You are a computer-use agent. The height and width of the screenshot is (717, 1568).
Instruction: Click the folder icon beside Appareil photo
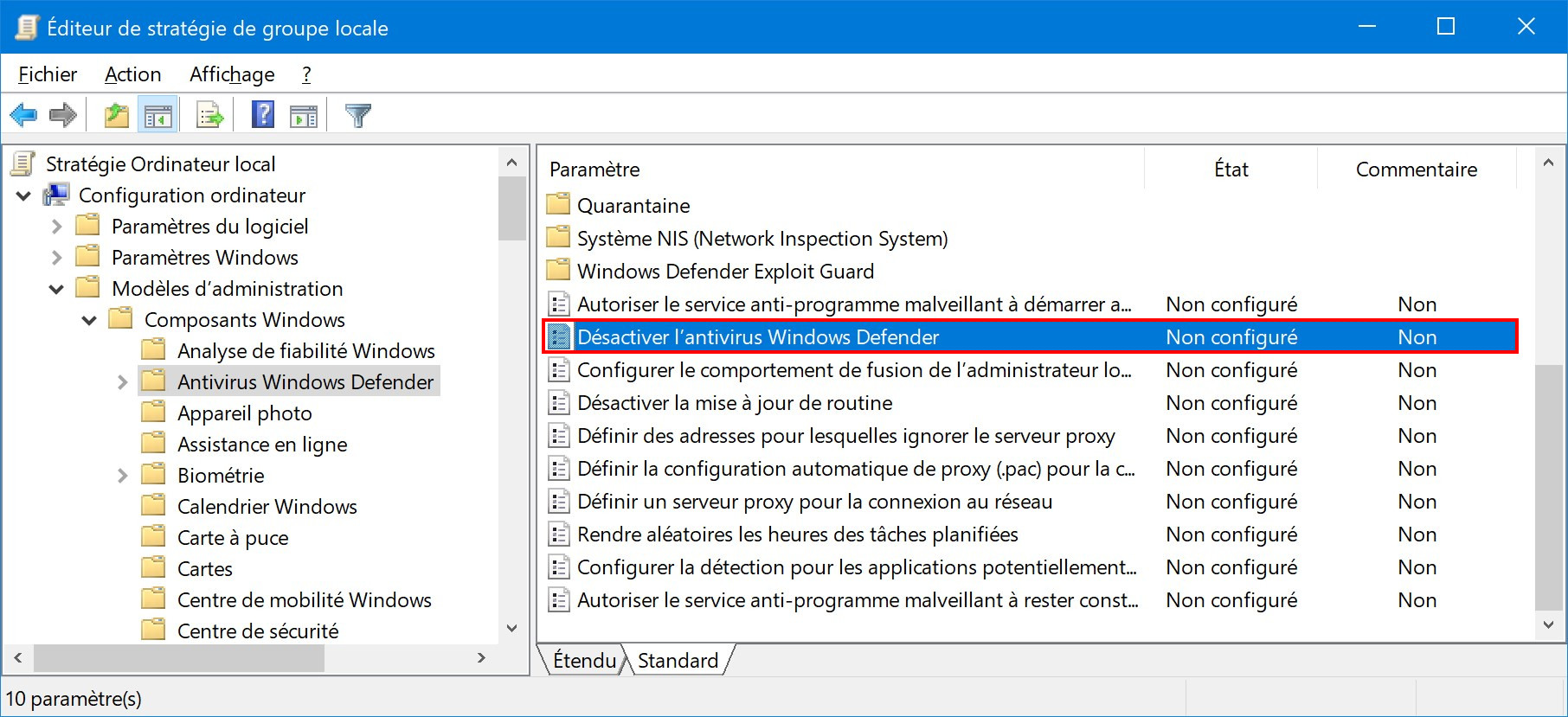tap(153, 412)
